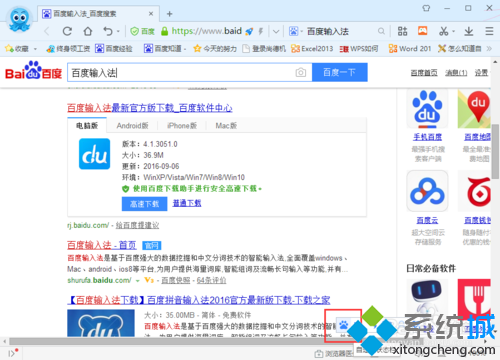
Task: Open the 消息(1) messages link
Action: [456, 73]
